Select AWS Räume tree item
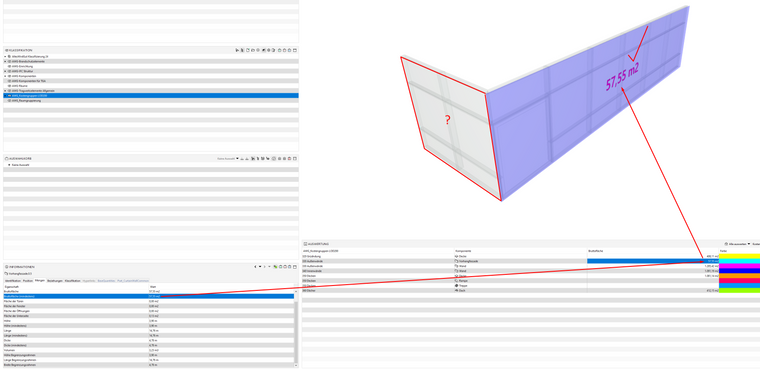Image resolution: width=760 pixels, height=369 pixels. (19, 86)
